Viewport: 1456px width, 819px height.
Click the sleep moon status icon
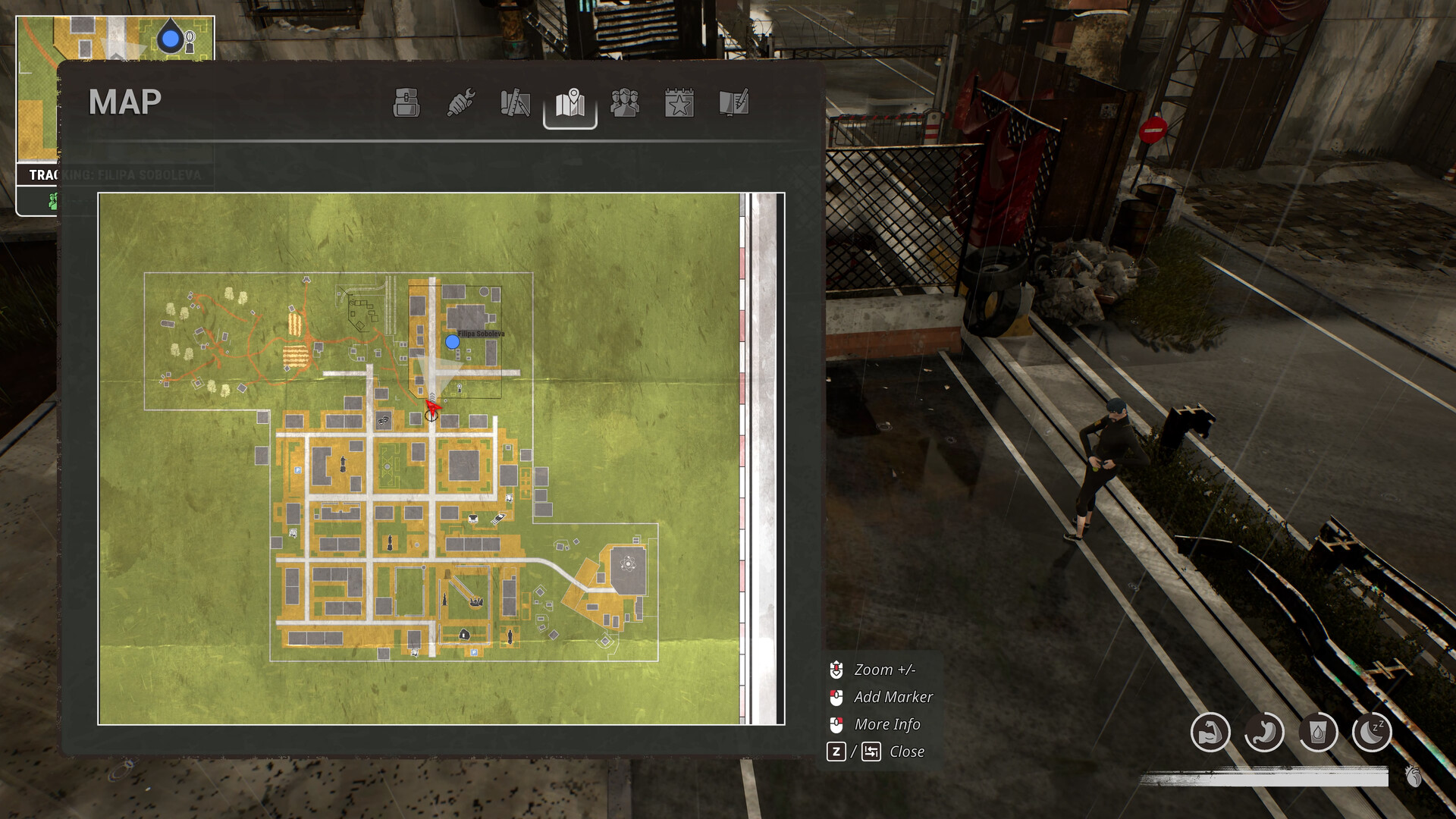pos(1372,733)
